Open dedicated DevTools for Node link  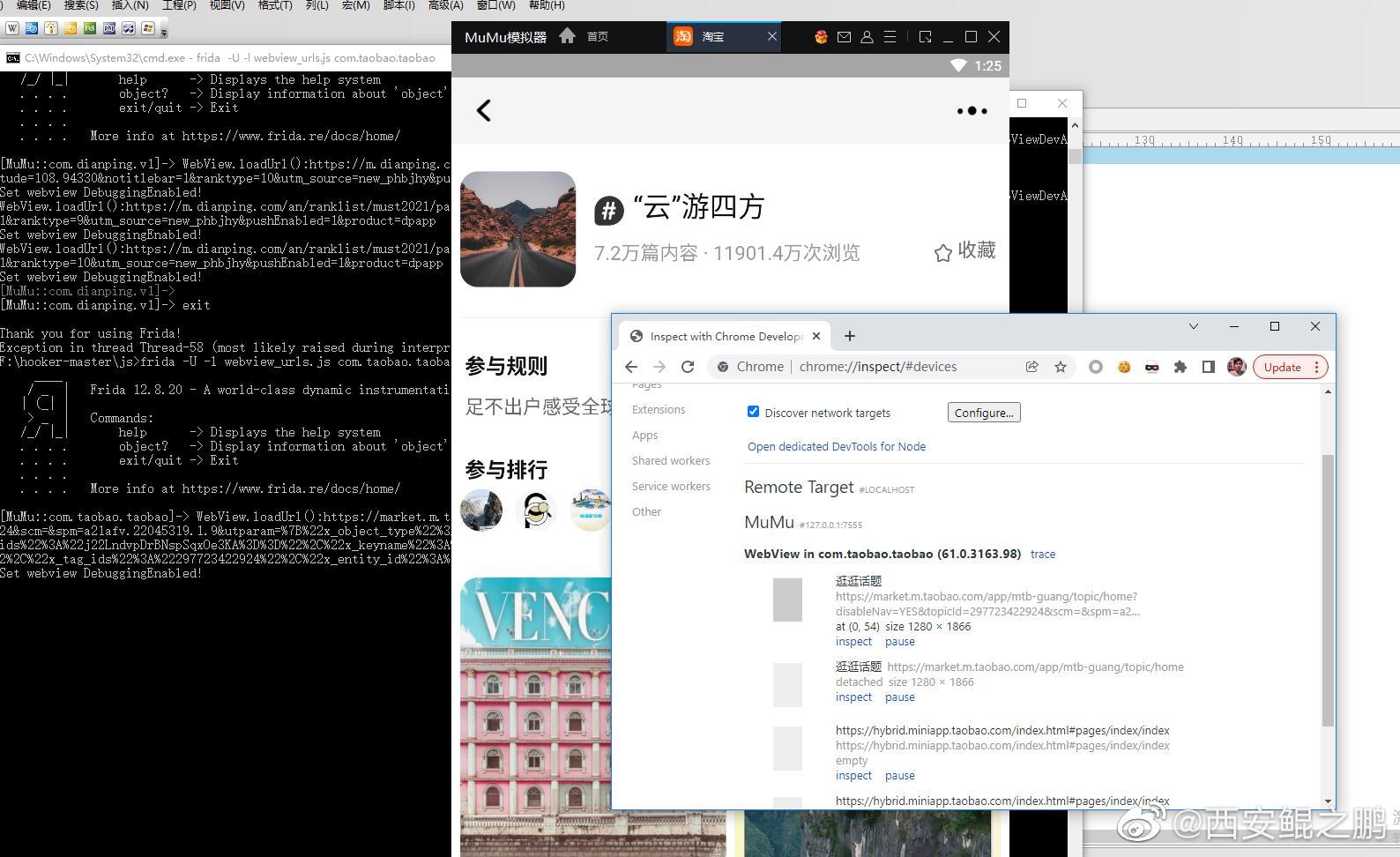[x=837, y=447]
